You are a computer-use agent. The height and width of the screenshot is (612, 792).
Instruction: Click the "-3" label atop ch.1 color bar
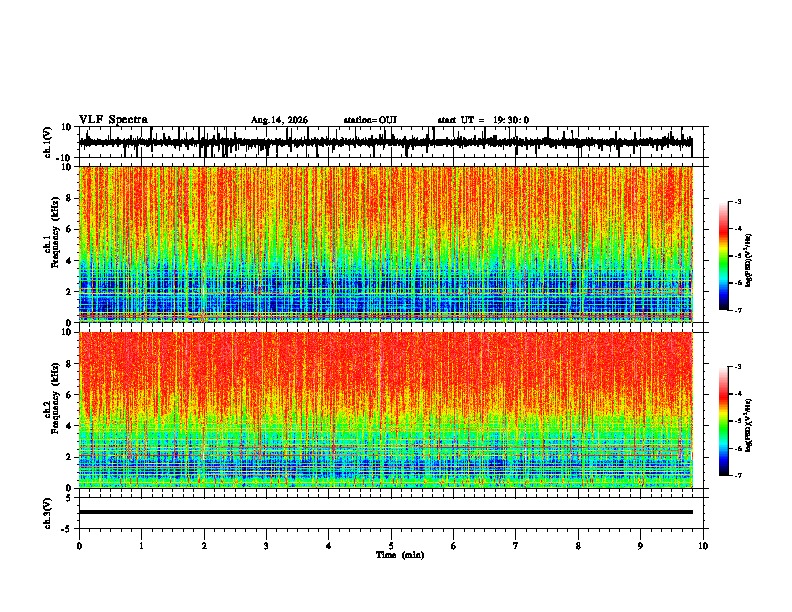tap(737, 201)
